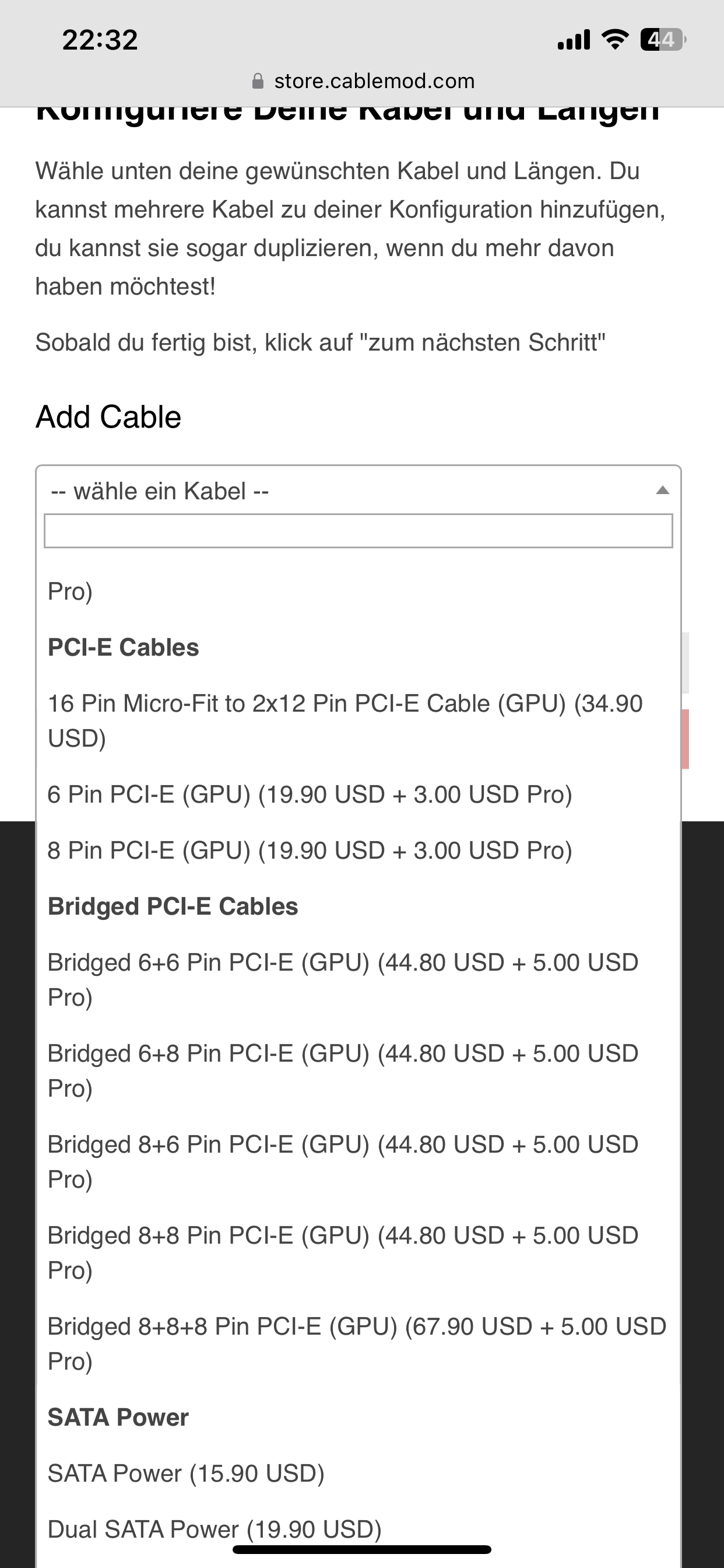Tap the clock showing 22:32
Screen dimensions: 724x1568
pyautogui.click(x=100, y=40)
